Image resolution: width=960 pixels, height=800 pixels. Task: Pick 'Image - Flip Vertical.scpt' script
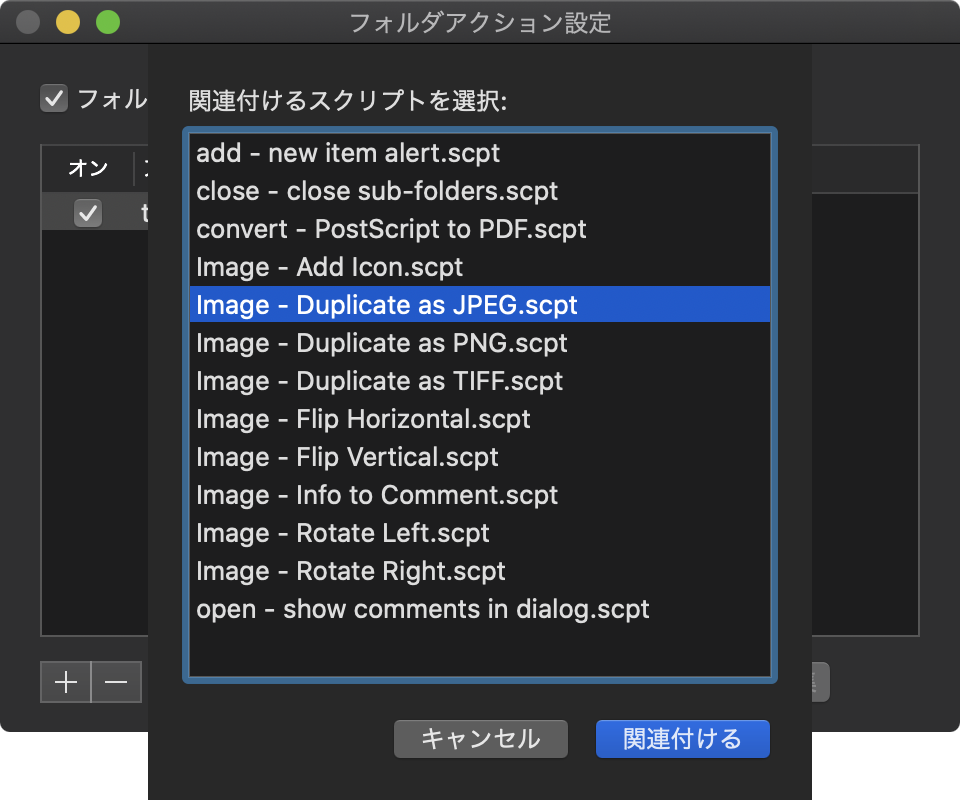(347, 457)
